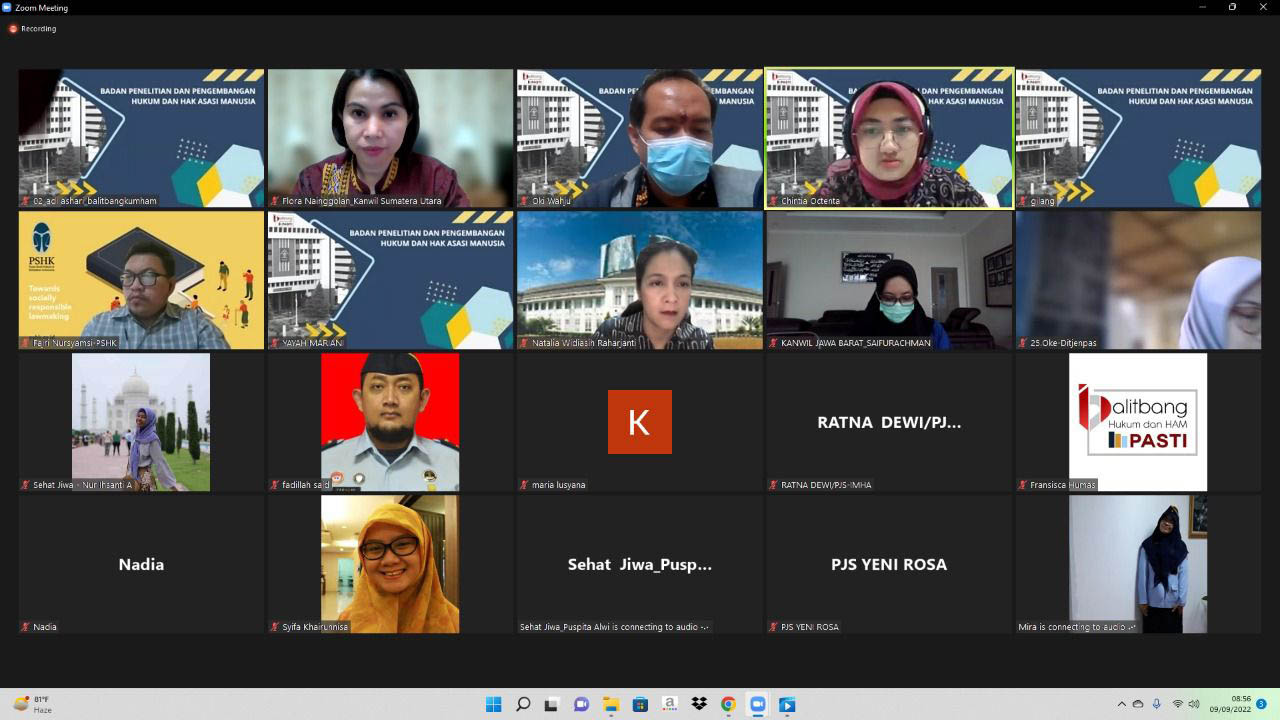
Task: Select gilang's video tile
Action: [x=1138, y=138]
